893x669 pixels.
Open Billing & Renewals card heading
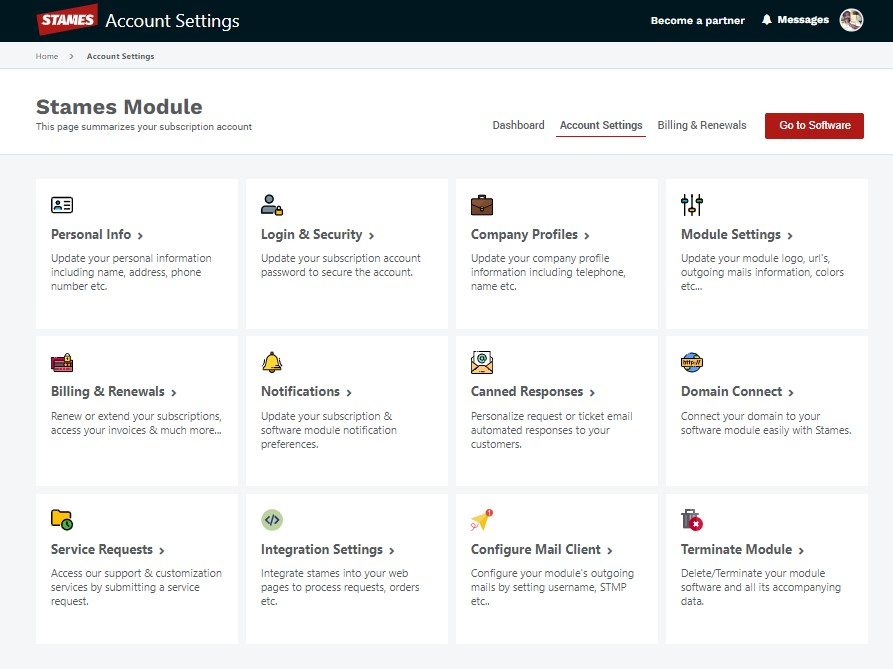108,392
